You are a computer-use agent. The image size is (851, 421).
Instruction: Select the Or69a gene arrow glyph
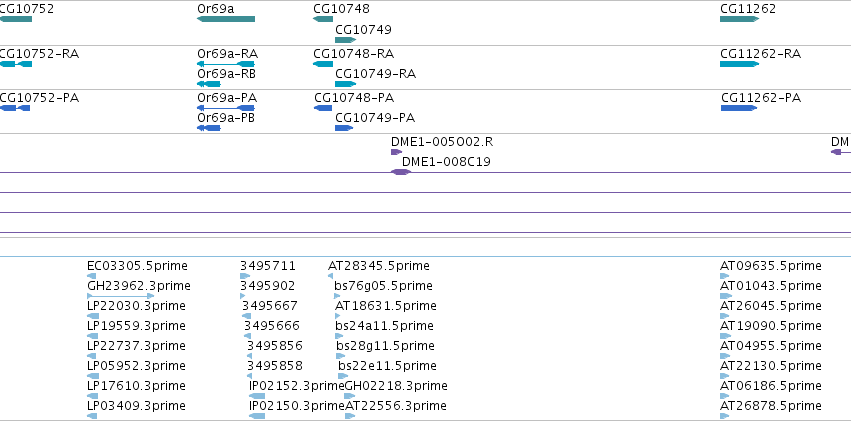click(x=226, y=19)
